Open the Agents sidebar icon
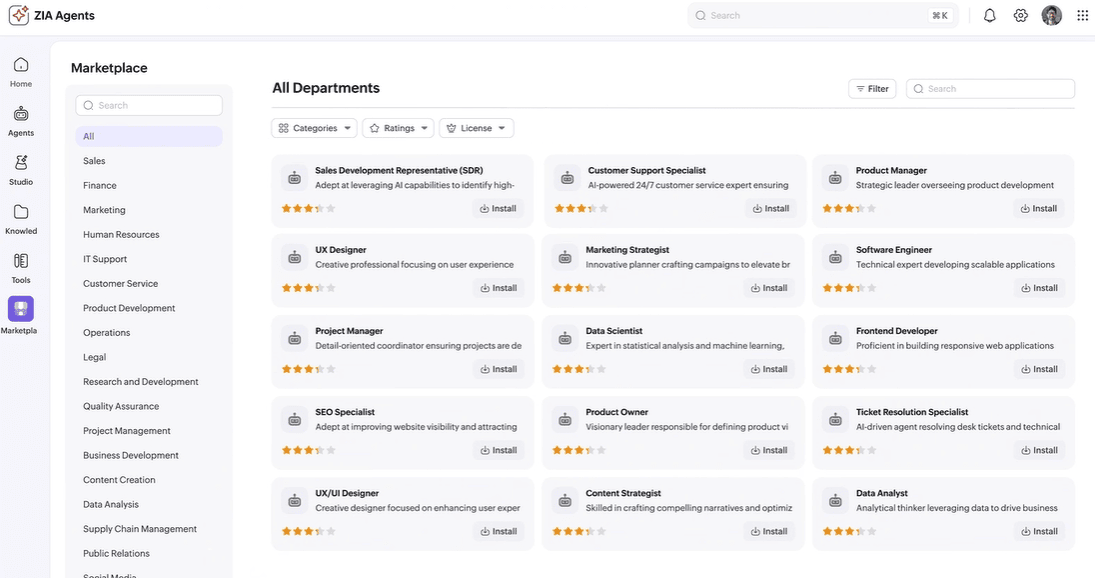 coord(21,115)
